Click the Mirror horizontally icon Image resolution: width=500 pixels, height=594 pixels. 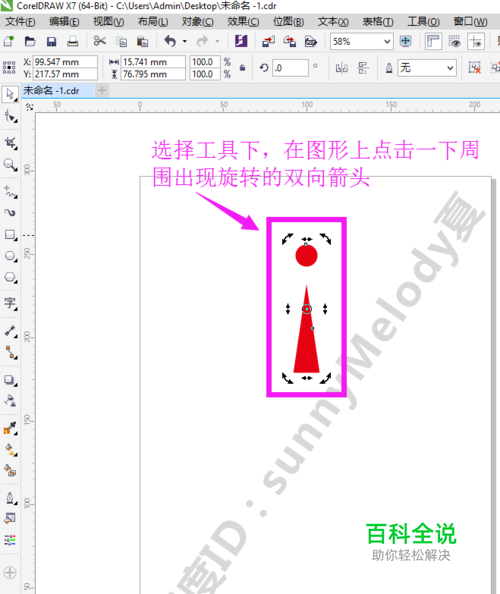click(x=342, y=68)
